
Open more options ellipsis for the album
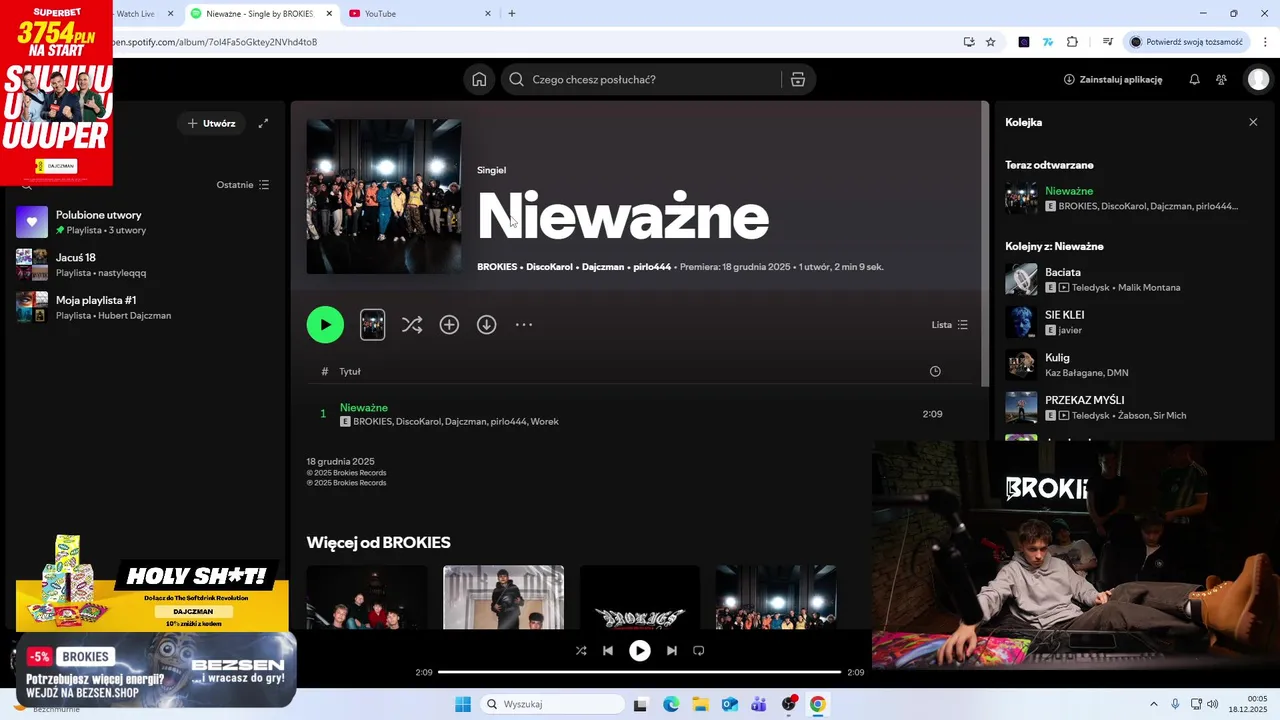tap(524, 325)
